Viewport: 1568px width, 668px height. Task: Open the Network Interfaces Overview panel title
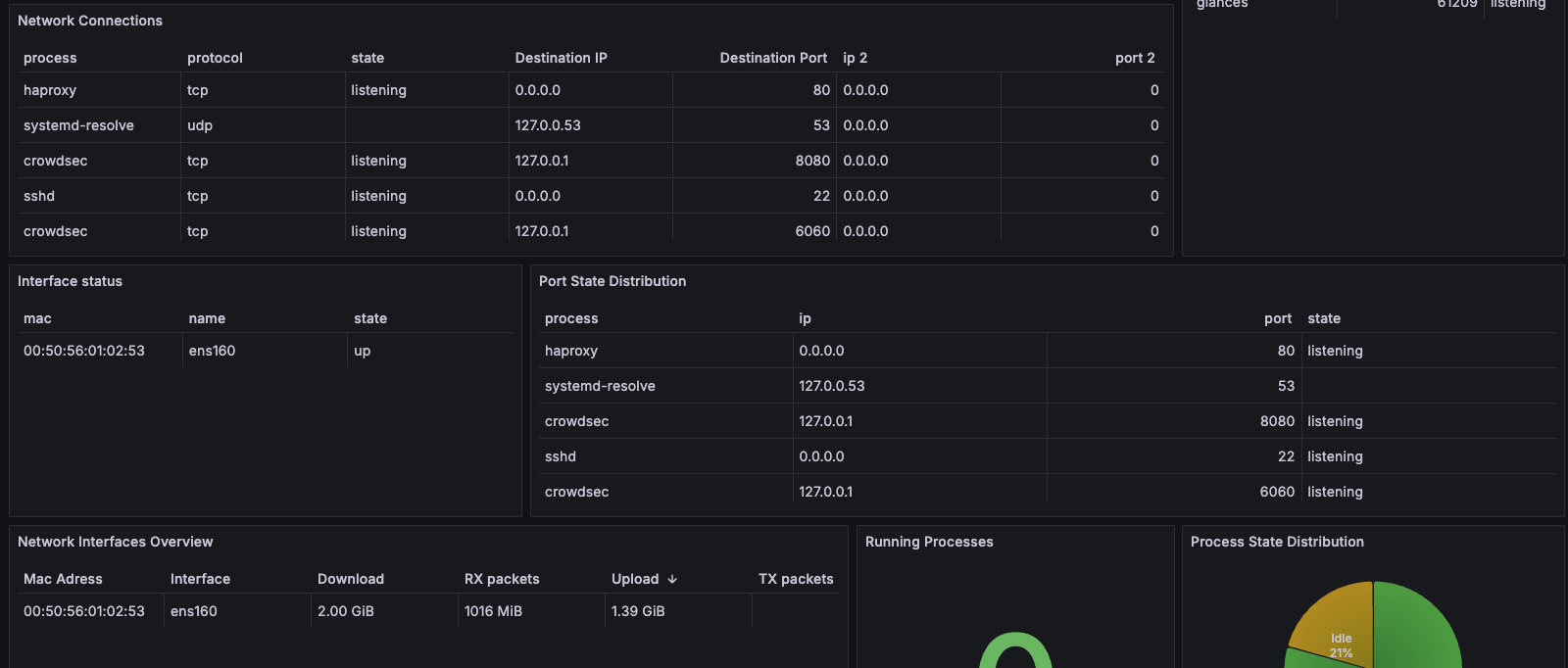pos(115,542)
